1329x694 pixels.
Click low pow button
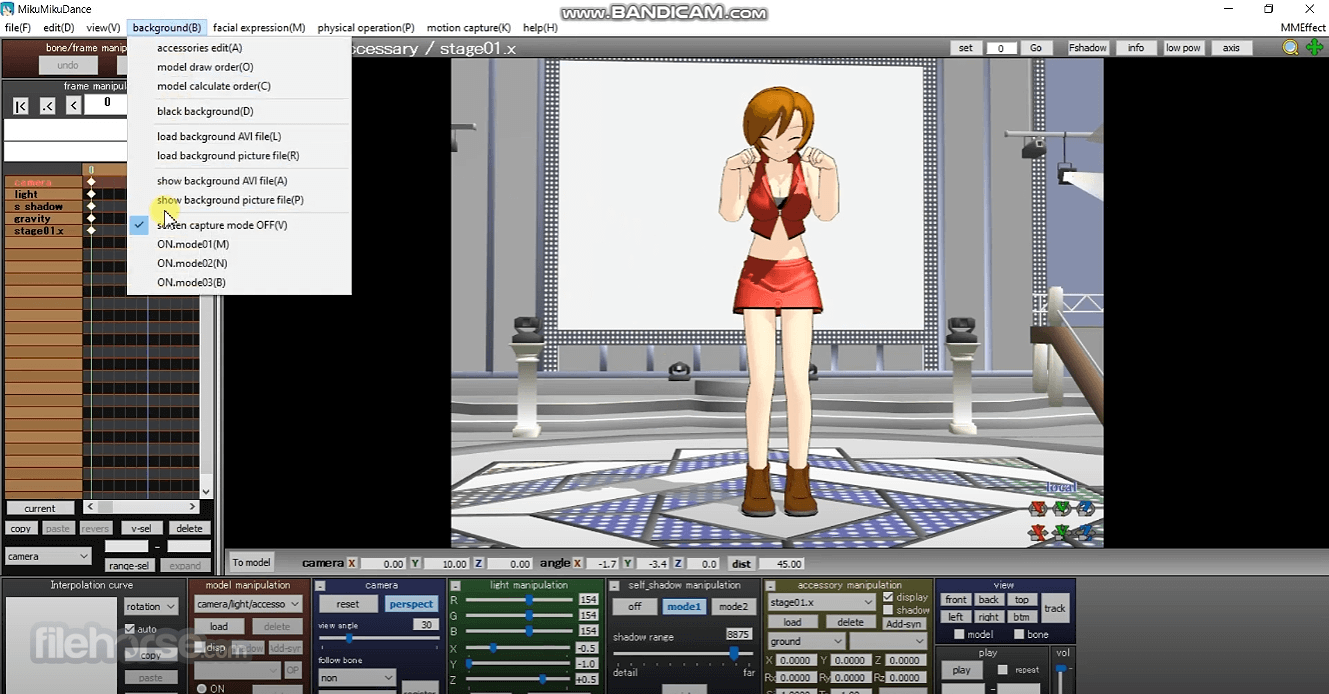click(x=1183, y=48)
